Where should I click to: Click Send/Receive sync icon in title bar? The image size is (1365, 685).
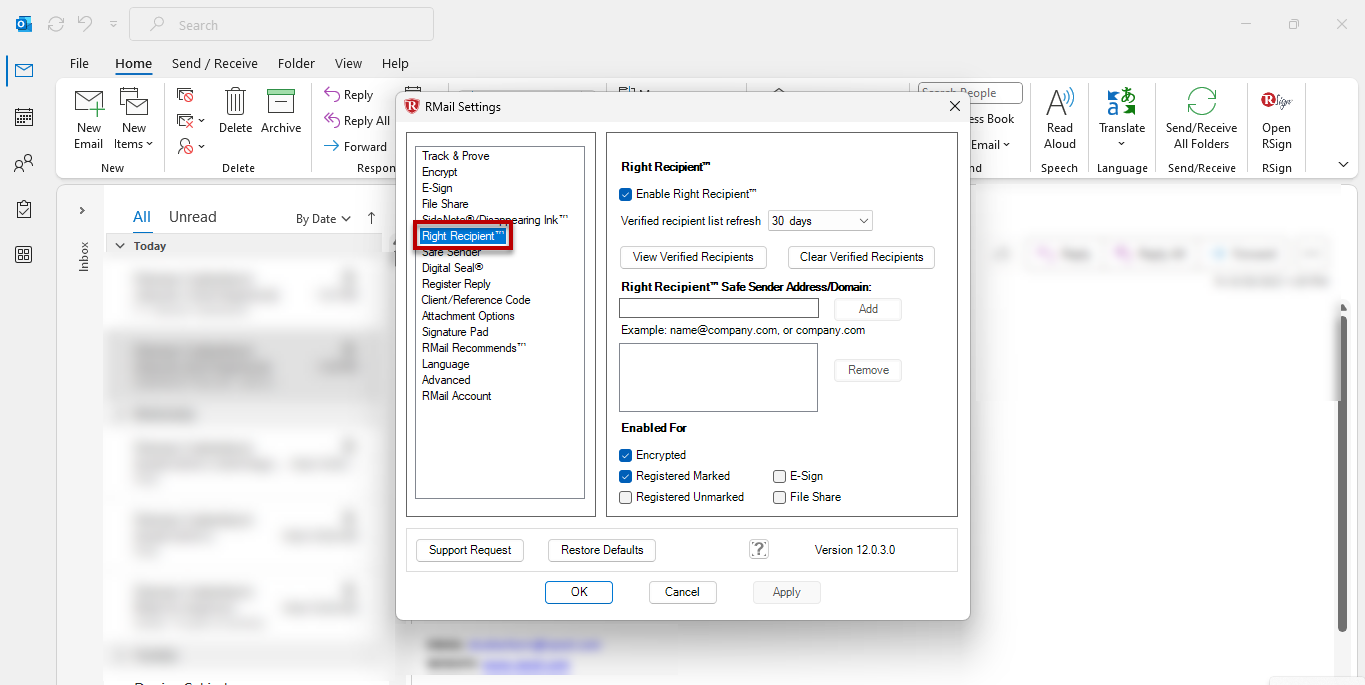pos(56,24)
